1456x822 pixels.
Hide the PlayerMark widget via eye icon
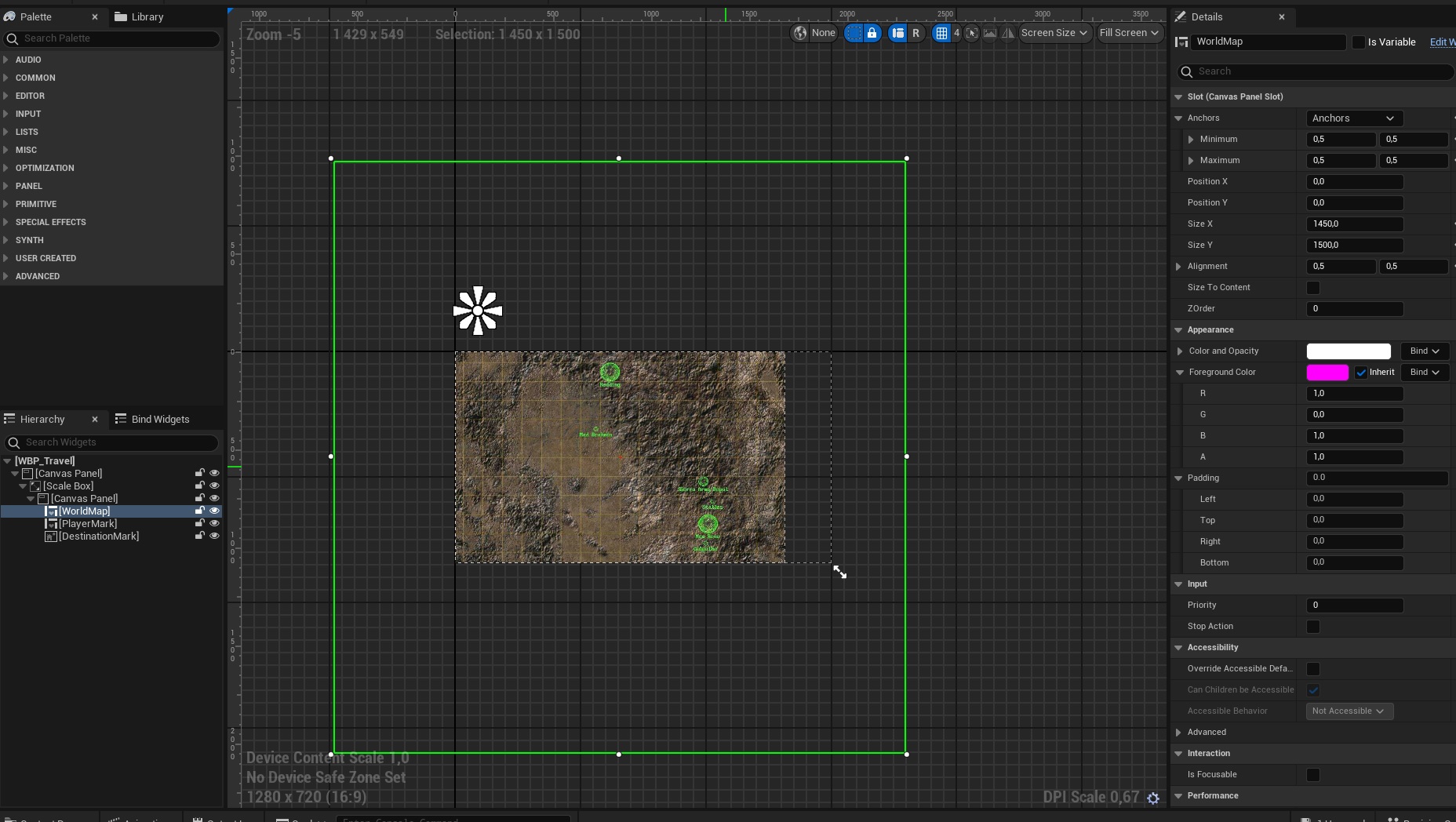pos(214,523)
